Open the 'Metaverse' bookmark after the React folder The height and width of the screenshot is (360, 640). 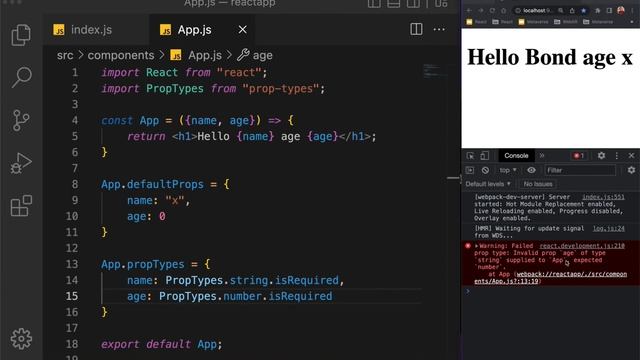click(533, 22)
